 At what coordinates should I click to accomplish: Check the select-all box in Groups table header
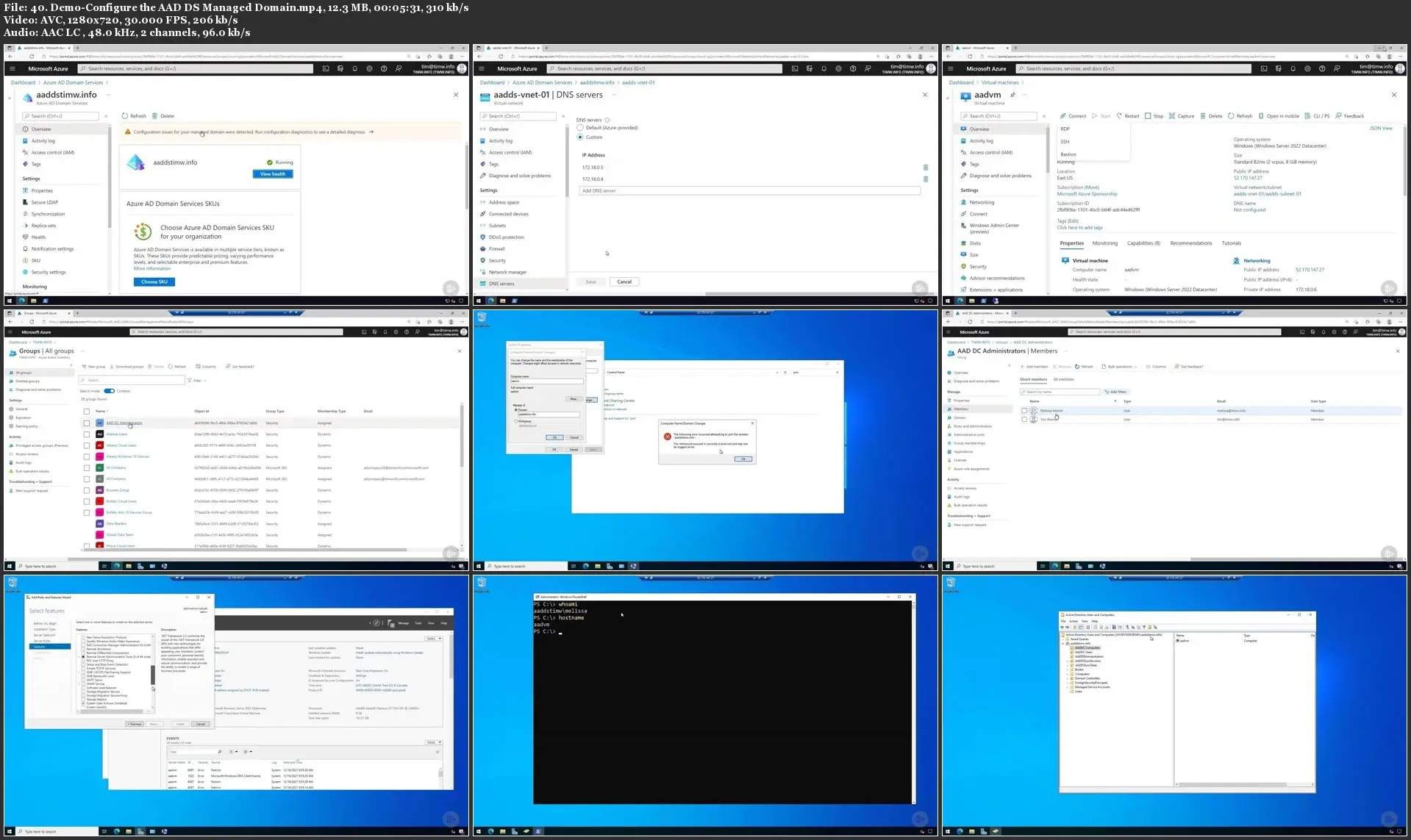(x=87, y=412)
